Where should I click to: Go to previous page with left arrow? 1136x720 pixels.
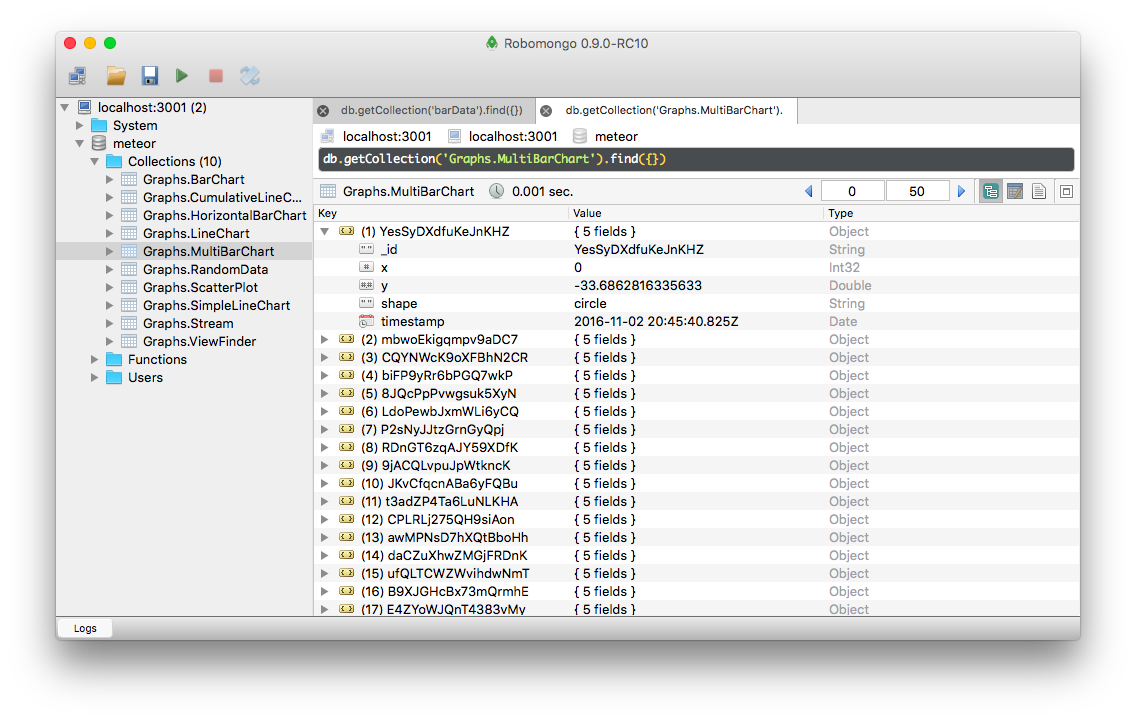[x=809, y=191]
